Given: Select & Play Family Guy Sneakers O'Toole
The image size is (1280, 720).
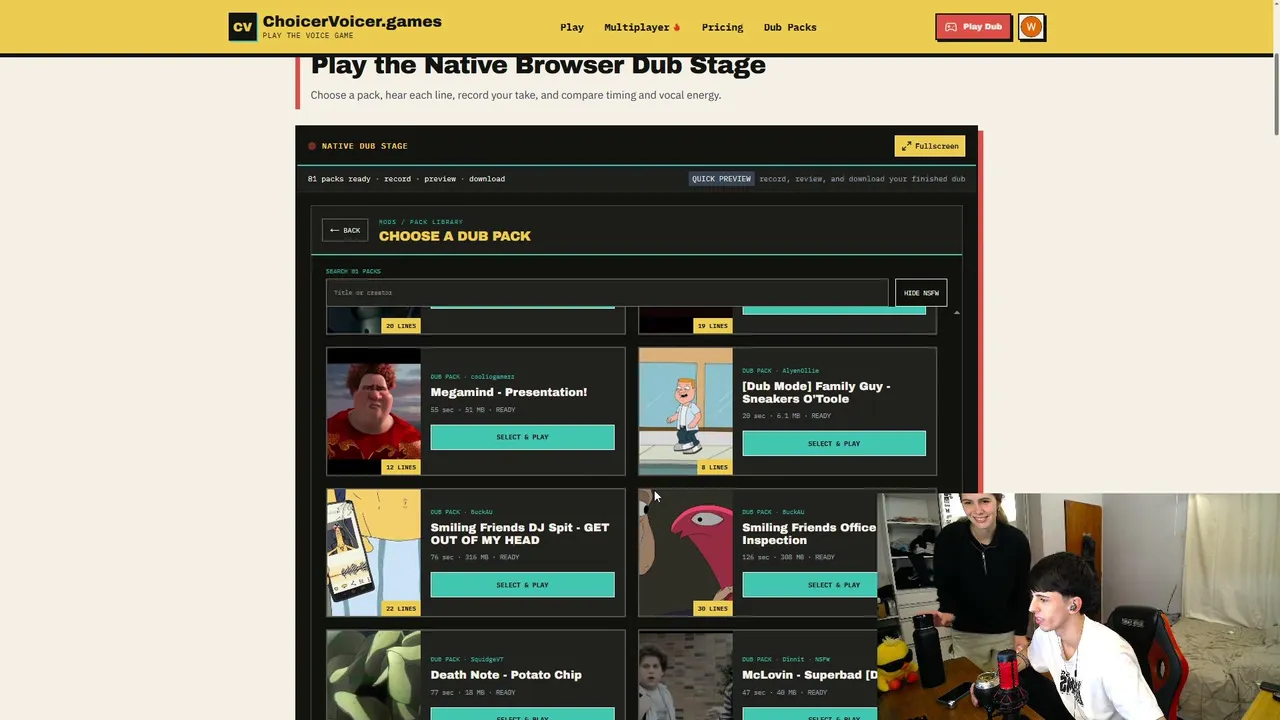Looking at the screenshot, I should [x=834, y=443].
